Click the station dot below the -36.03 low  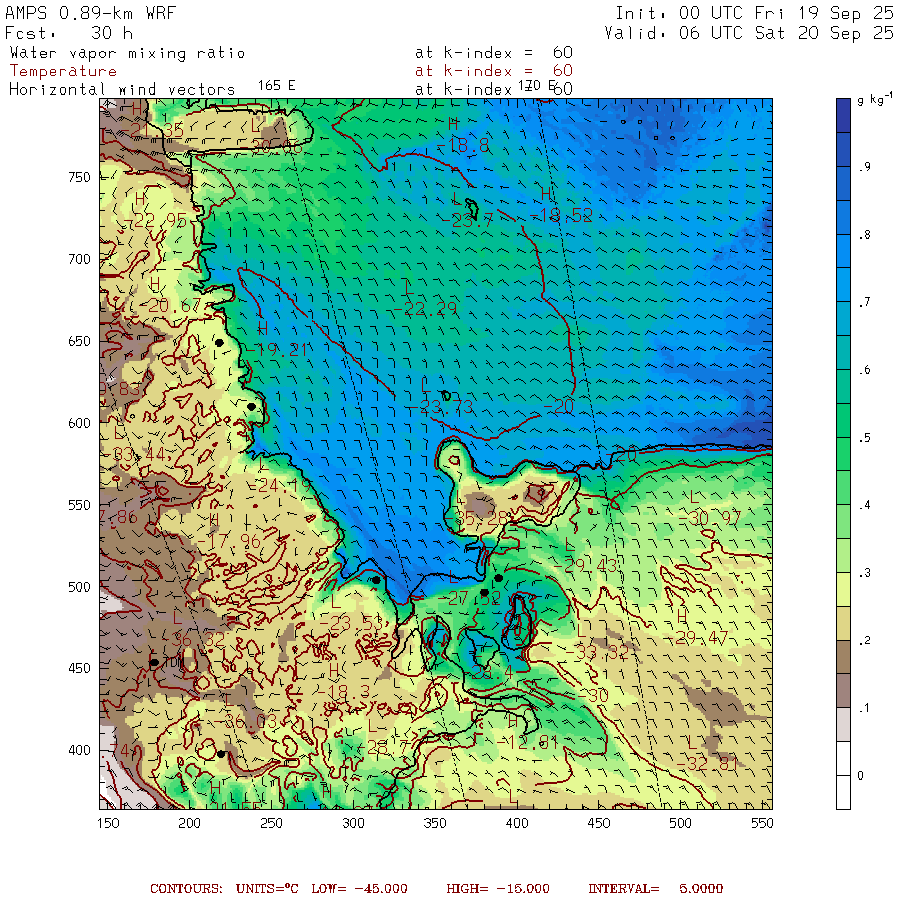[x=221, y=754]
